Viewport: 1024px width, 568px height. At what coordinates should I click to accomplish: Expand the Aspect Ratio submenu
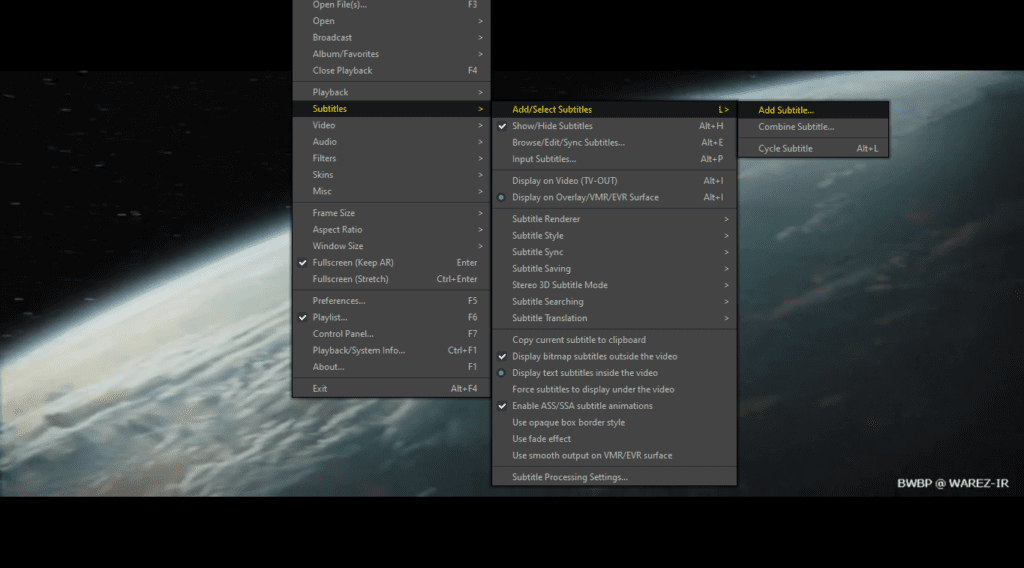pyautogui.click(x=337, y=229)
